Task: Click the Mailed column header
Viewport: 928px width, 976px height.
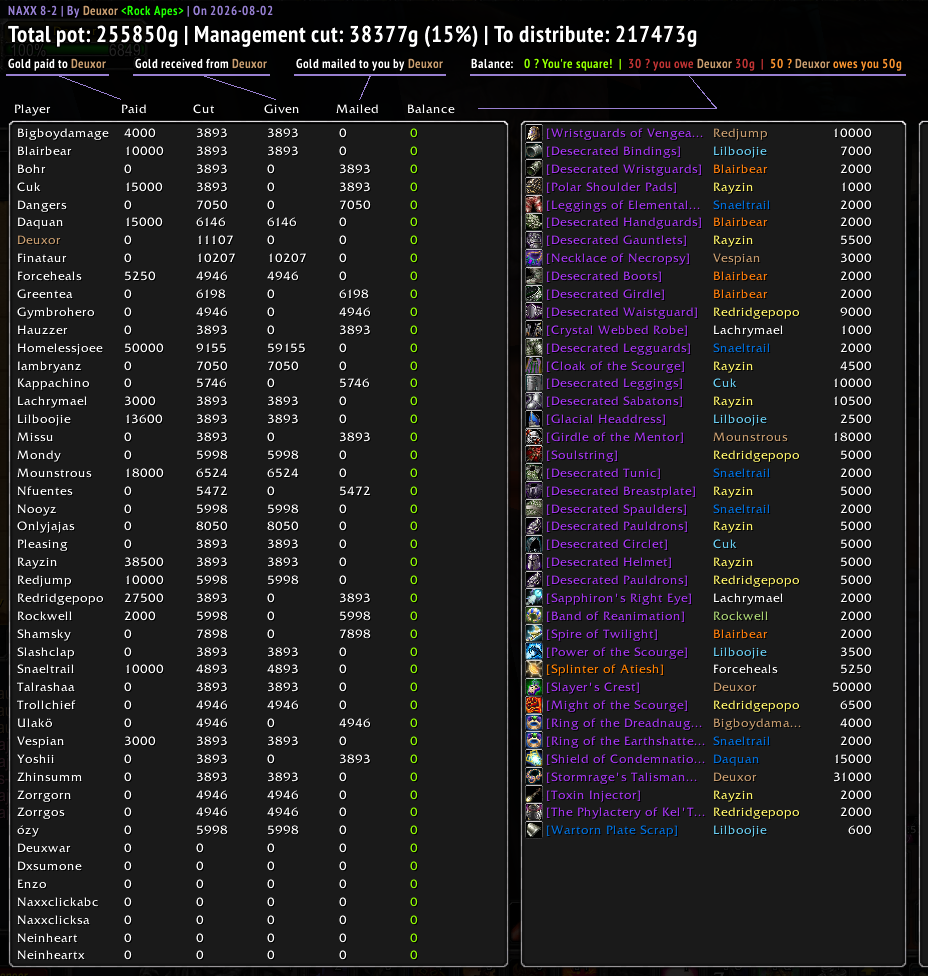Action: click(x=357, y=109)
